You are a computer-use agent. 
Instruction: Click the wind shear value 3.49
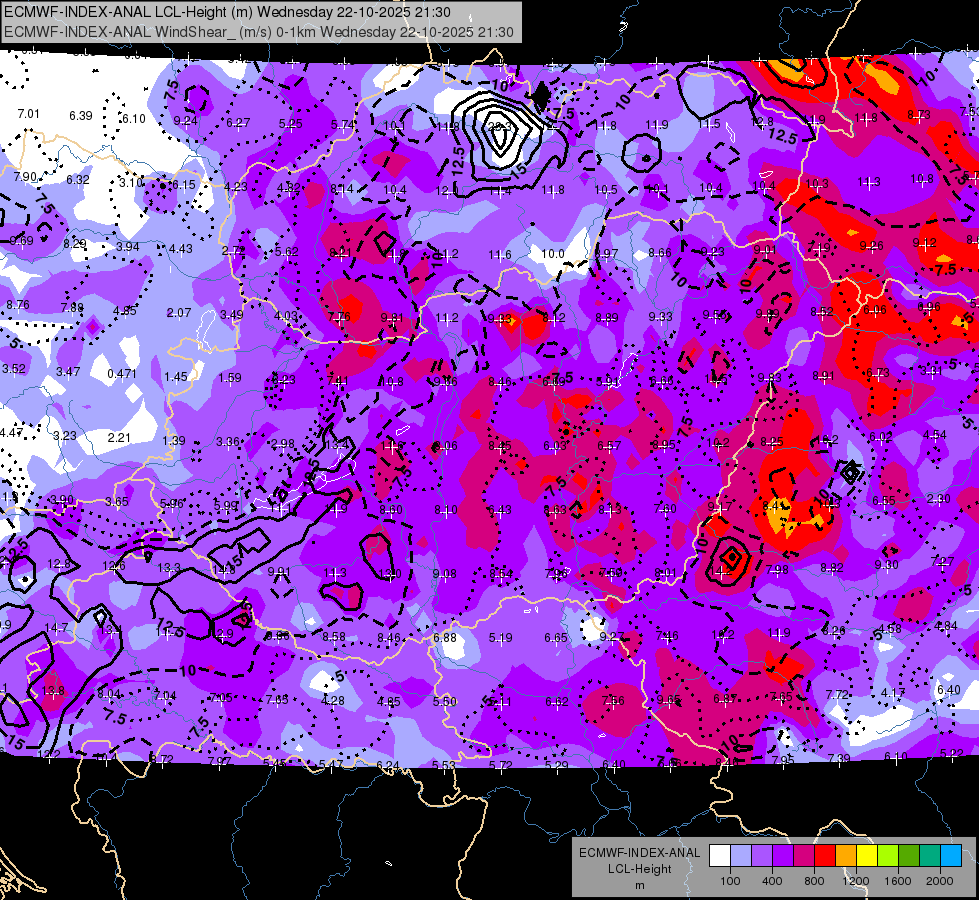tap(232, 314)
